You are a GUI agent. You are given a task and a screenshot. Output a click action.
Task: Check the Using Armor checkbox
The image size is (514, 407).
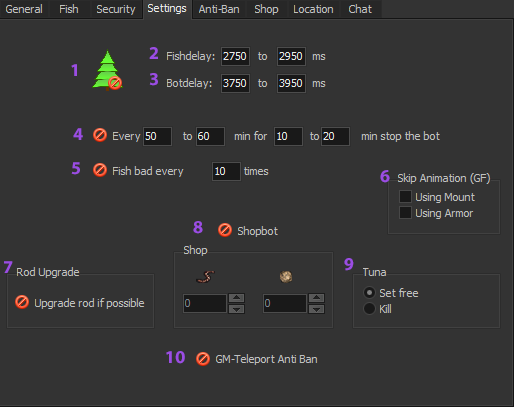[405, 213]
